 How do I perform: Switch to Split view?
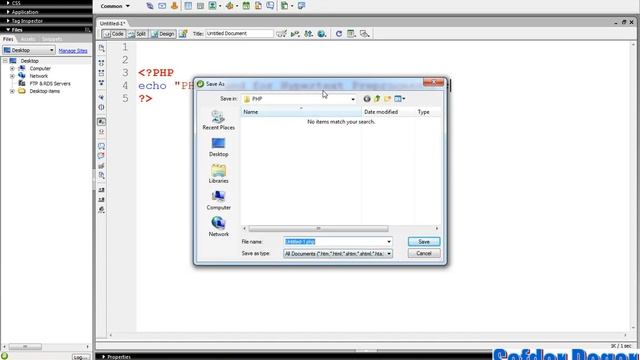pyautogui.click(x=137, y=34)
